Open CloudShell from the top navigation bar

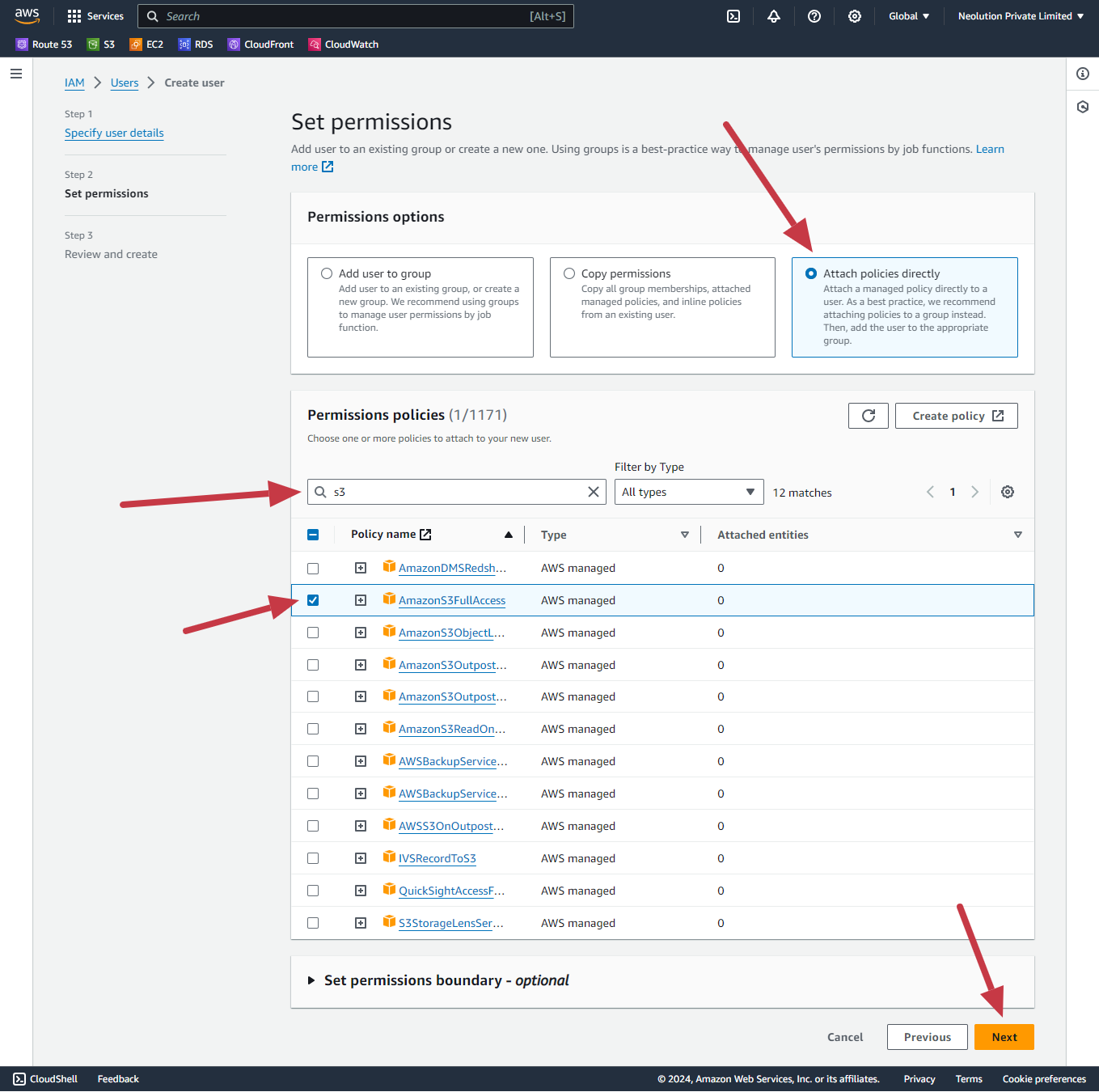click(x=733, y=16)
